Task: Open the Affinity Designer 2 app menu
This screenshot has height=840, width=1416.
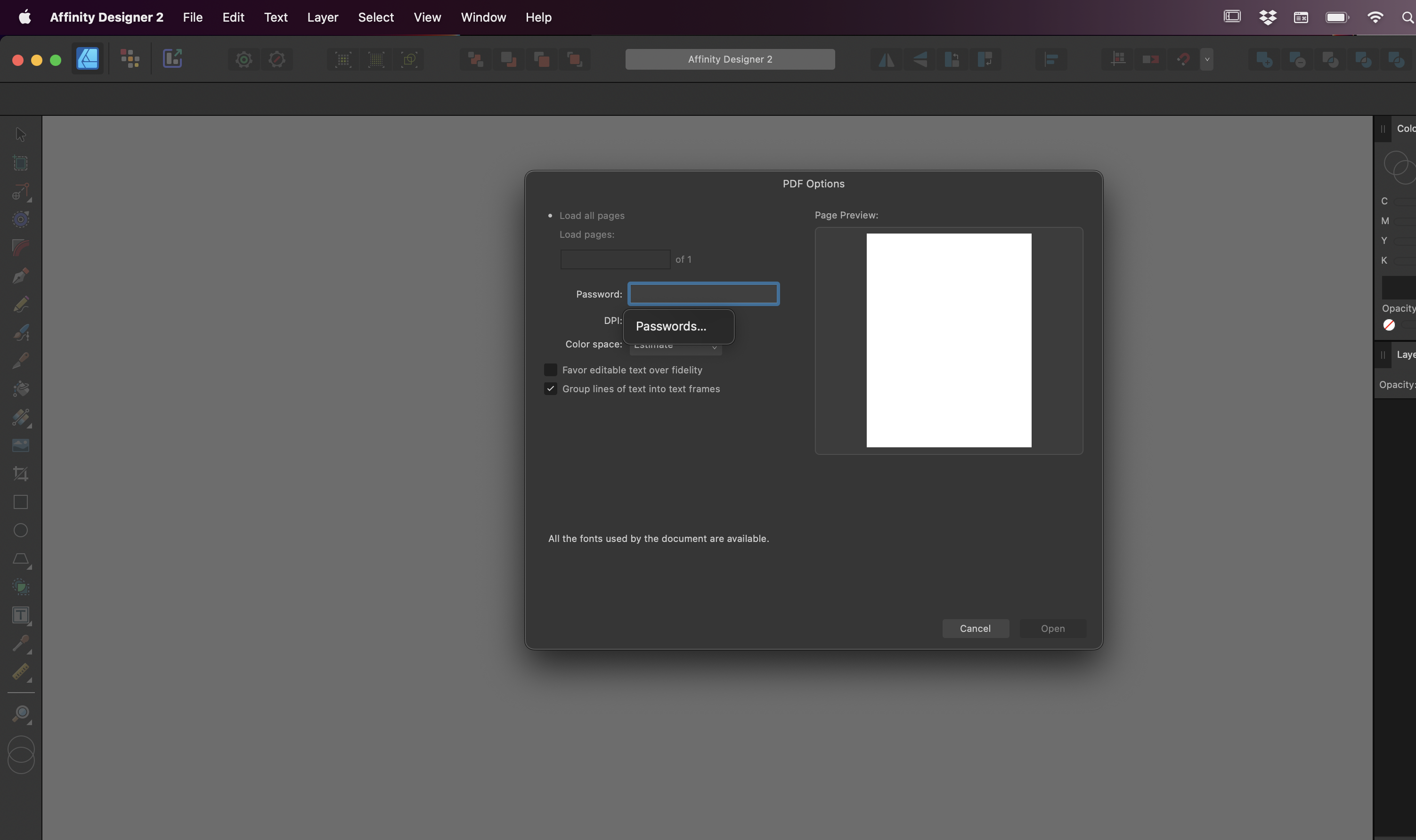Action: (x=106, y=17)
